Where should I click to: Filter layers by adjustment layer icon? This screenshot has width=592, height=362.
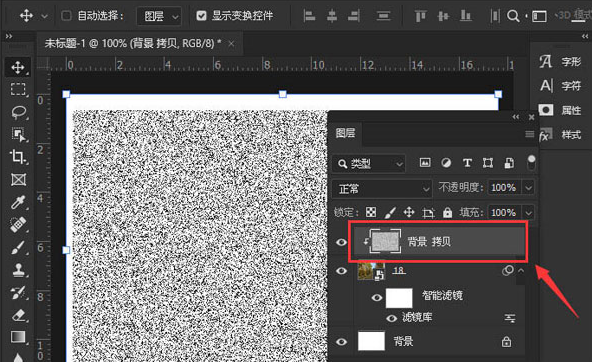coord(446,163)
